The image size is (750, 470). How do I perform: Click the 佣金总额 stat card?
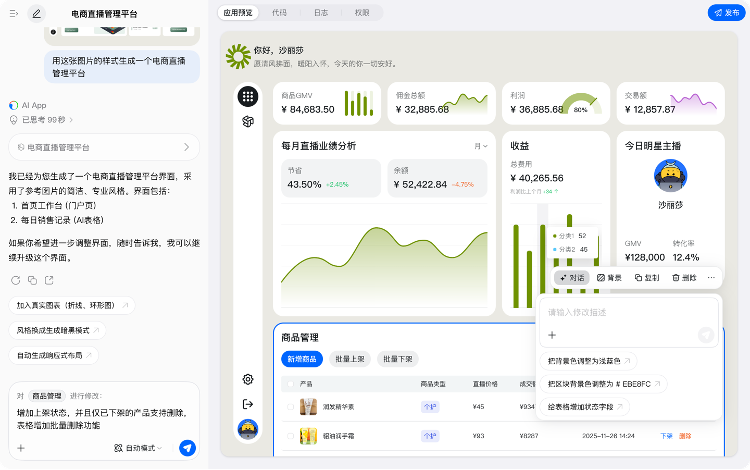pos(441,103)
